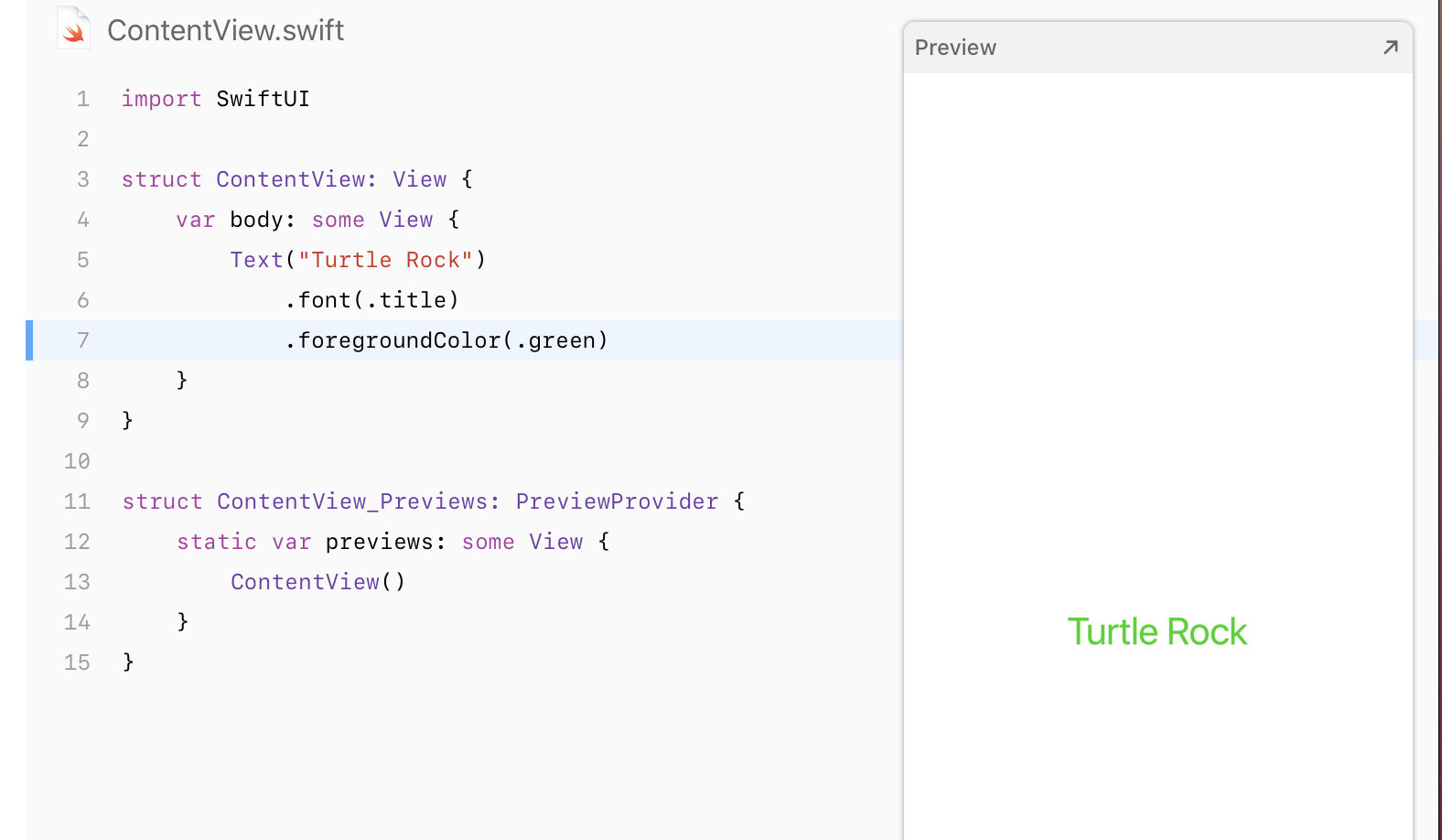
Task: Click the ContentView.swift file name
Action: (x=225, y=30)
